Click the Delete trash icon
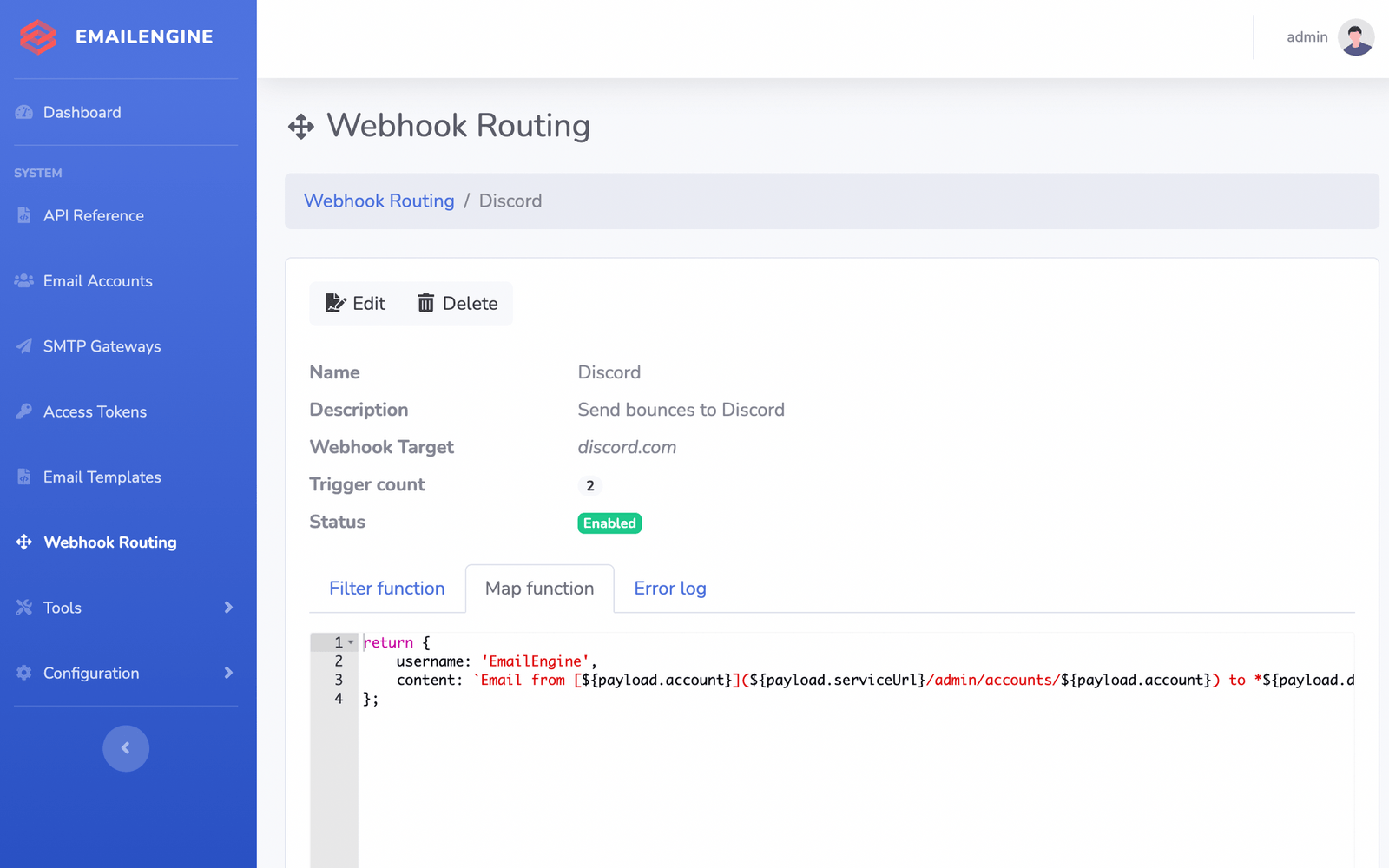This screenshot has height=868, width=1389. click(x=426, y=303)
